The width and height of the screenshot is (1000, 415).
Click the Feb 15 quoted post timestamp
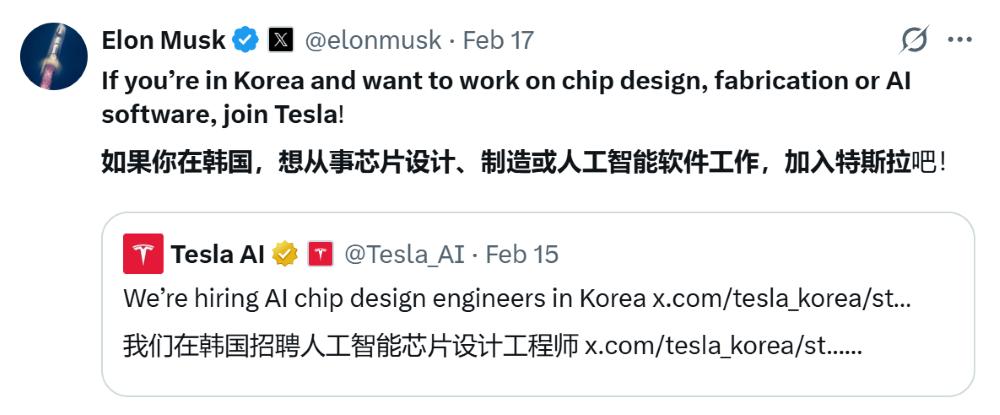pyautogui.click(x=521, y=254)
